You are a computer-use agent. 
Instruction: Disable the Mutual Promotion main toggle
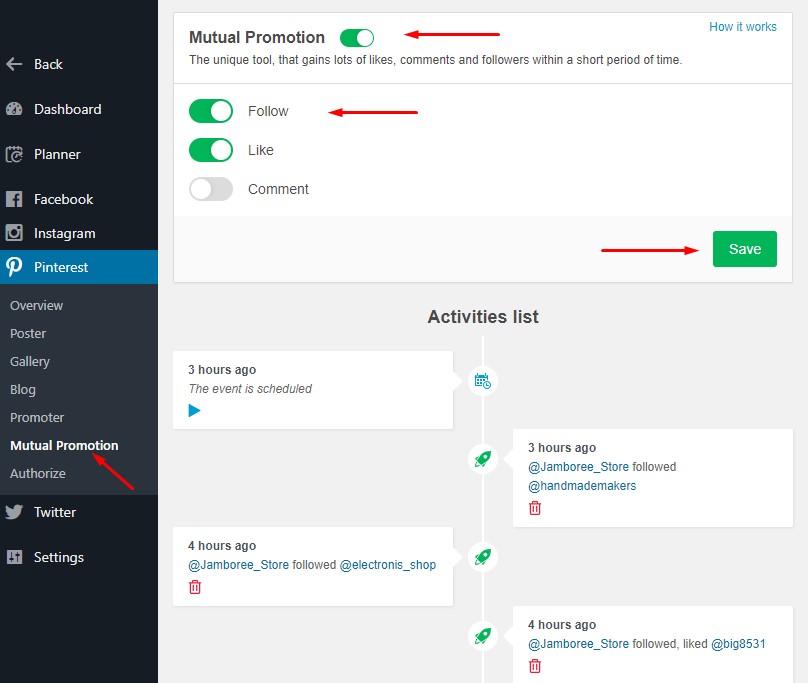(x=357, y=38)
